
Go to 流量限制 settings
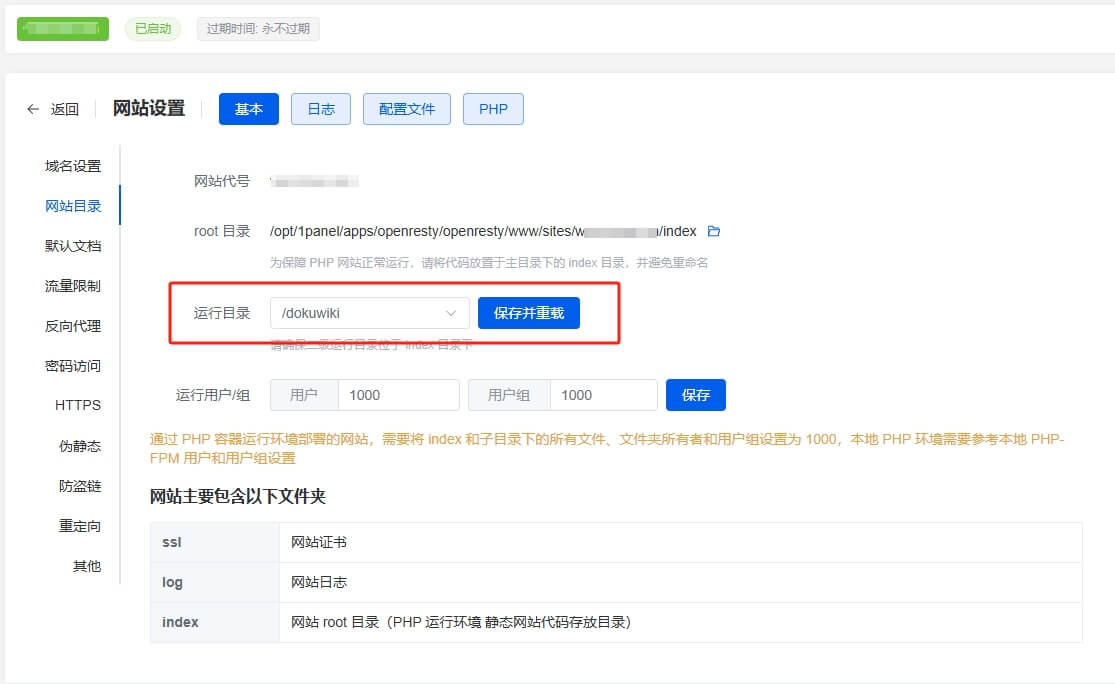(73, 286)
